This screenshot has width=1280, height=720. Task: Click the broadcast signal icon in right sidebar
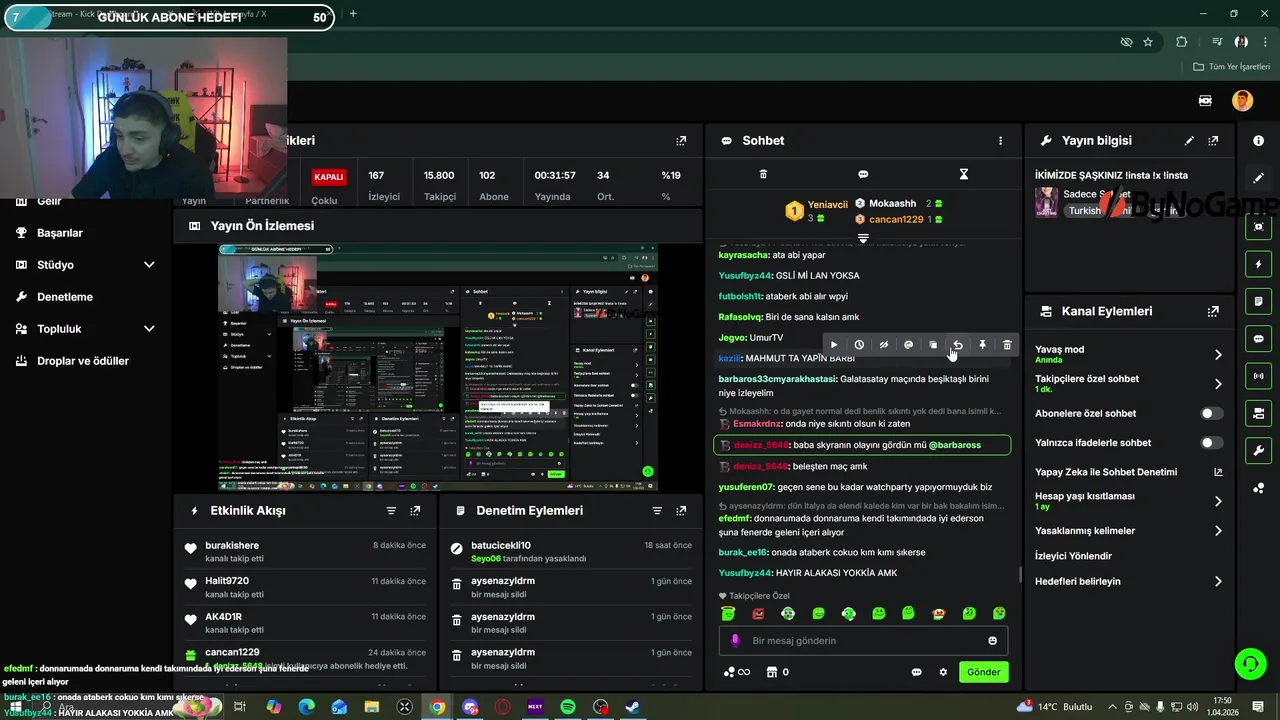tap(1259, 376)
